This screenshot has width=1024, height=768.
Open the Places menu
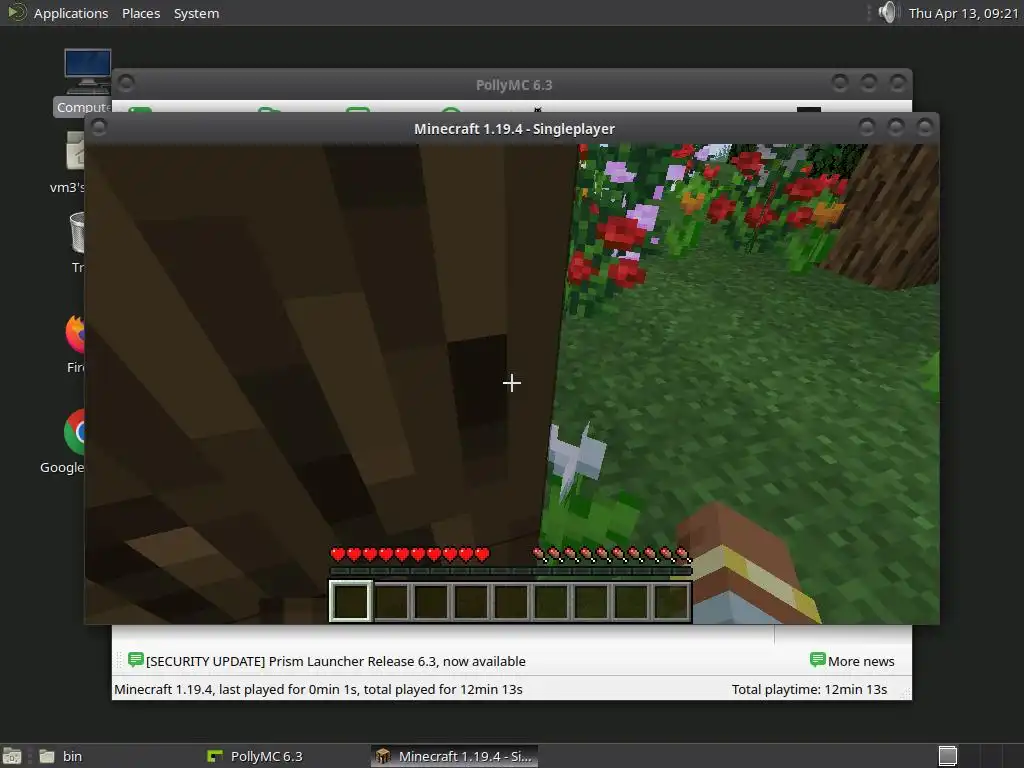pyautogui.click(x=141, y=13)
